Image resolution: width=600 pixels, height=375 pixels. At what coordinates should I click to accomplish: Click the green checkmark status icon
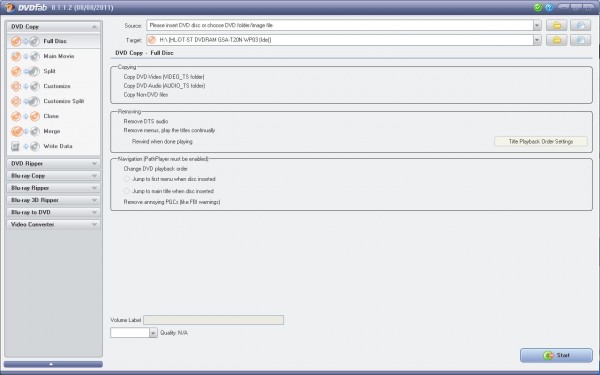(x=538, y=7)
